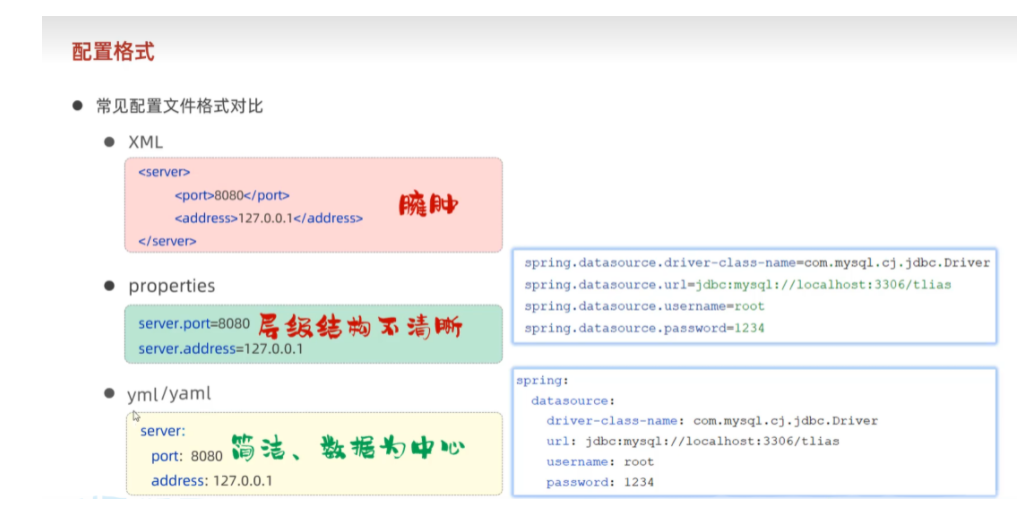
Task: Select the bullet text 常见配置文件格式对比
Action: [179, 106]
